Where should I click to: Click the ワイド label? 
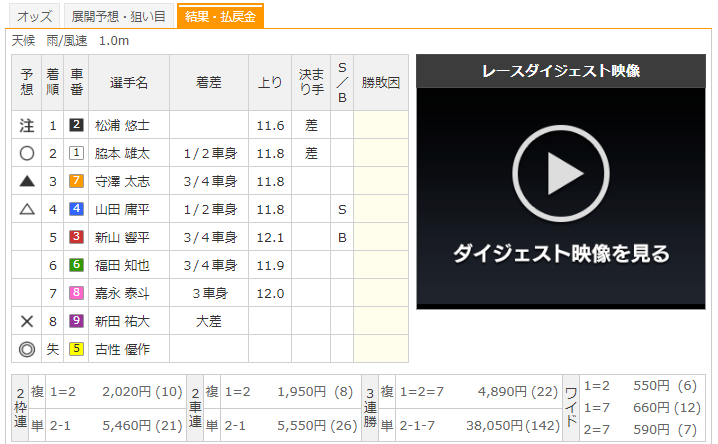pyautogui.click(x=571, y=407)
